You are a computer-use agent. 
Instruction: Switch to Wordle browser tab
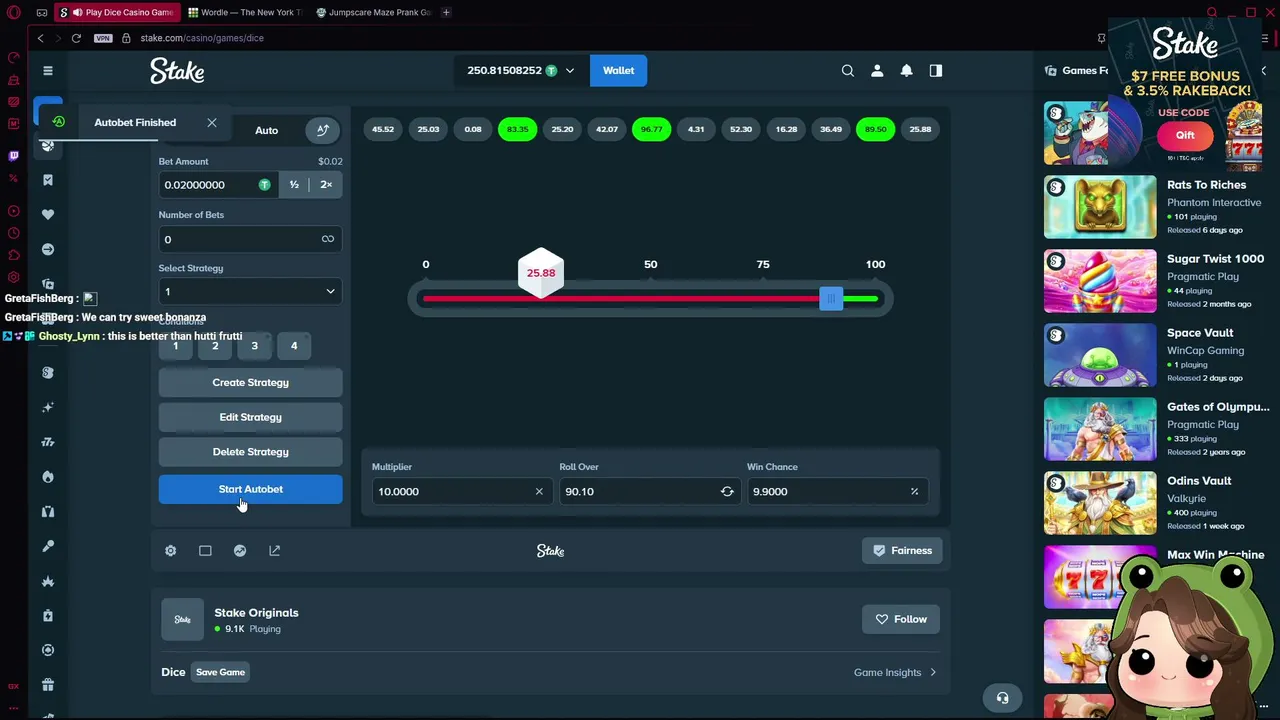tap(246, 13)
